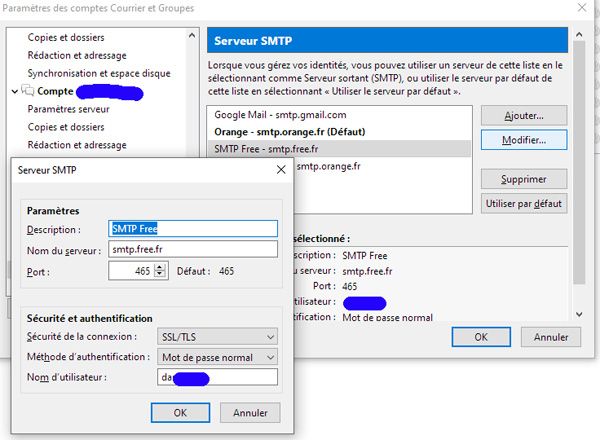Confirm SMTP server dialog with OK
The image size is (600, 440).
coord(180,413)
